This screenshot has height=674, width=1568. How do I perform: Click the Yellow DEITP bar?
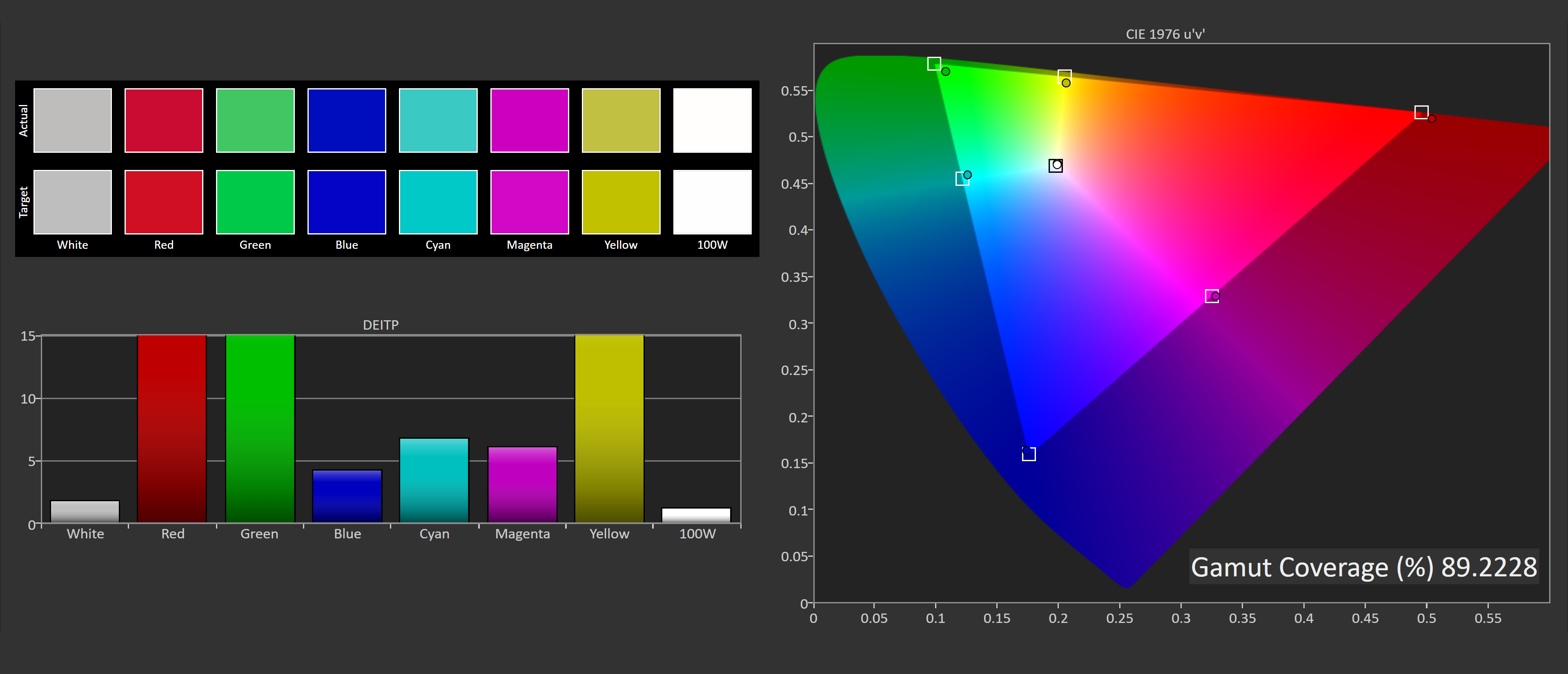tap(609, 429)
